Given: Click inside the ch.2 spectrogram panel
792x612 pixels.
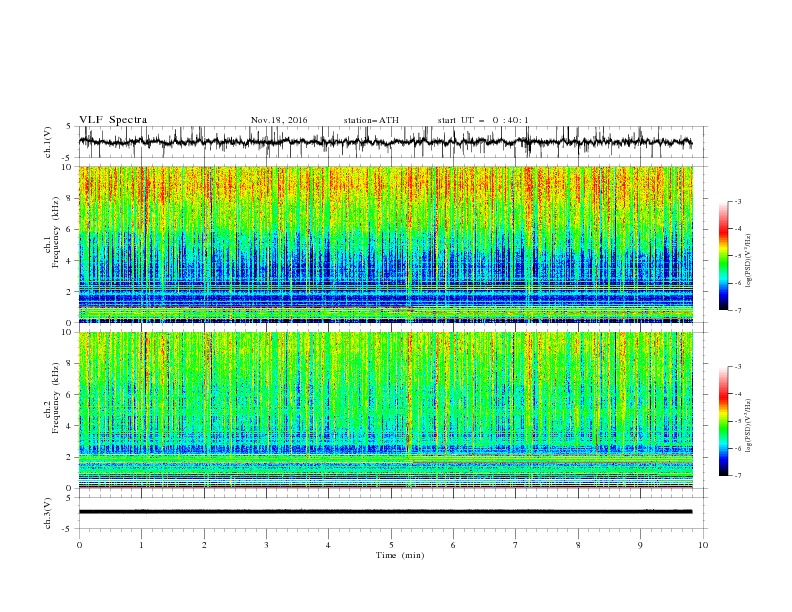Looking at the screenshot, I should 386,410.
